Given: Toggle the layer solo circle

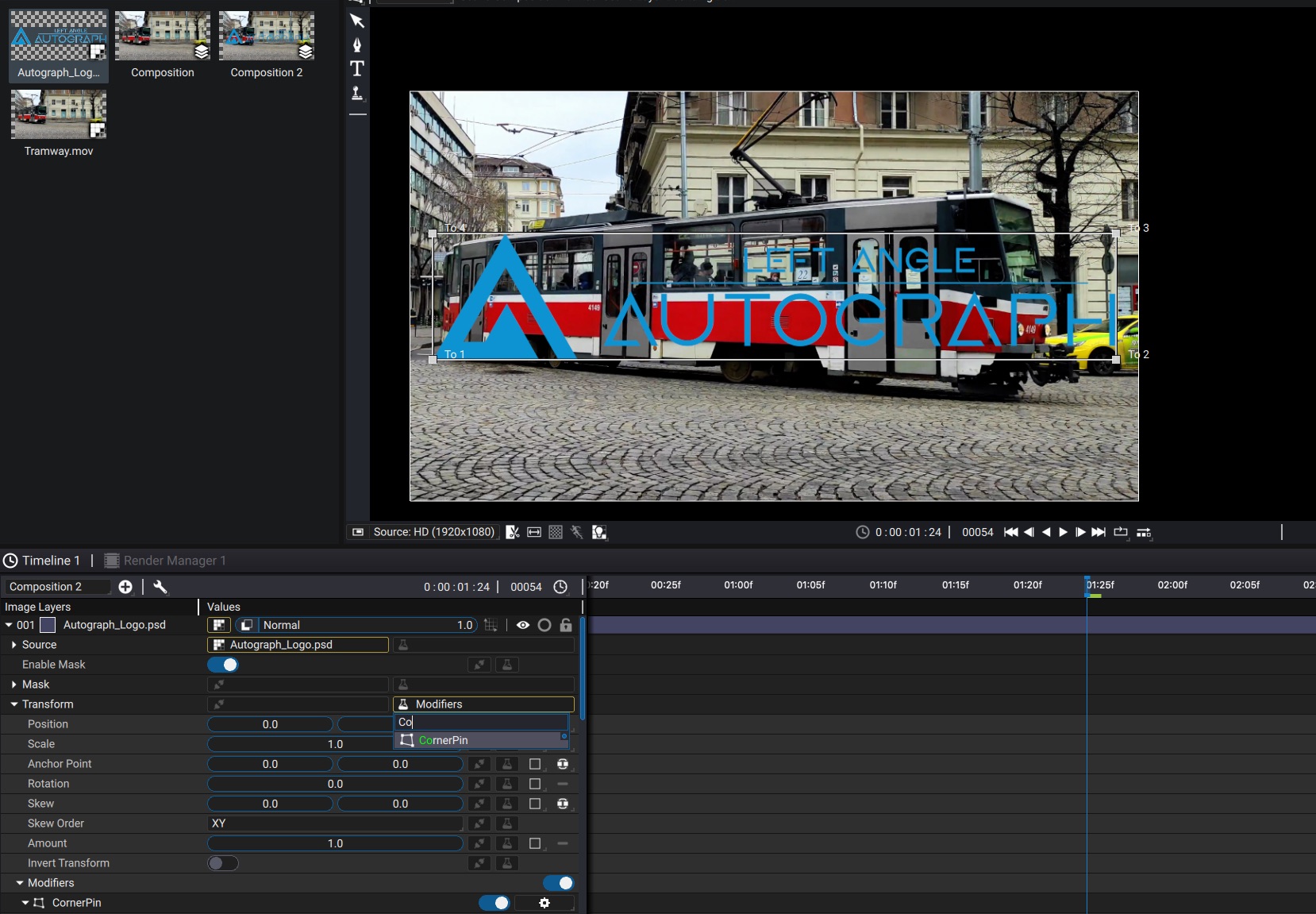Looking at the screenshot, I should pyautogui.click(x=544, y=625).
